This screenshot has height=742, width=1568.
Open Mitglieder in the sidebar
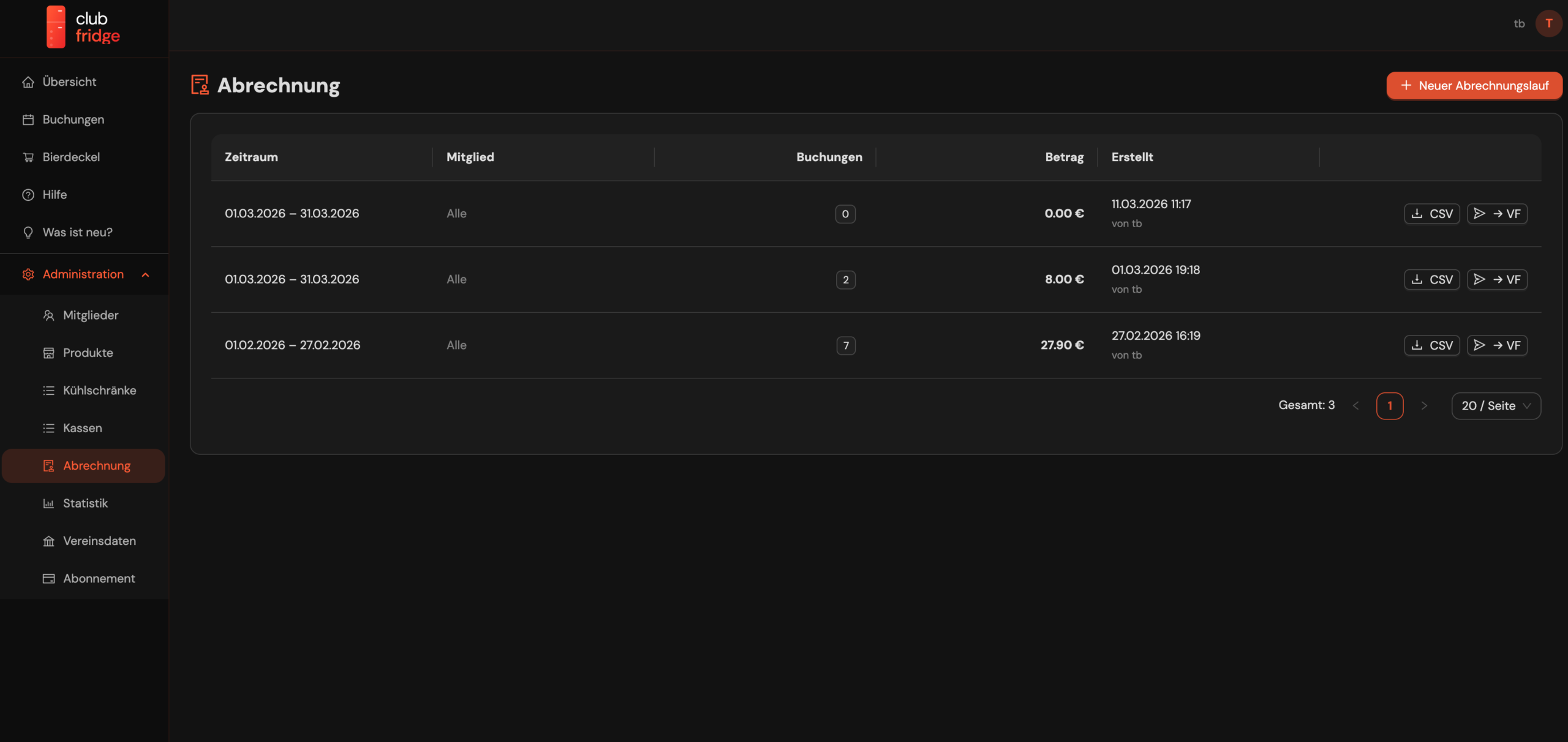click(x=90, y=315)
